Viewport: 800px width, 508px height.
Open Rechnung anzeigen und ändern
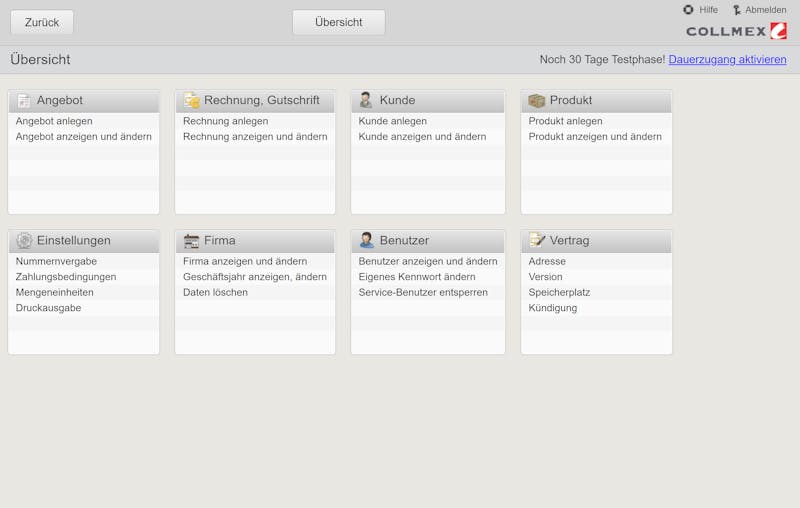point(255,137)
